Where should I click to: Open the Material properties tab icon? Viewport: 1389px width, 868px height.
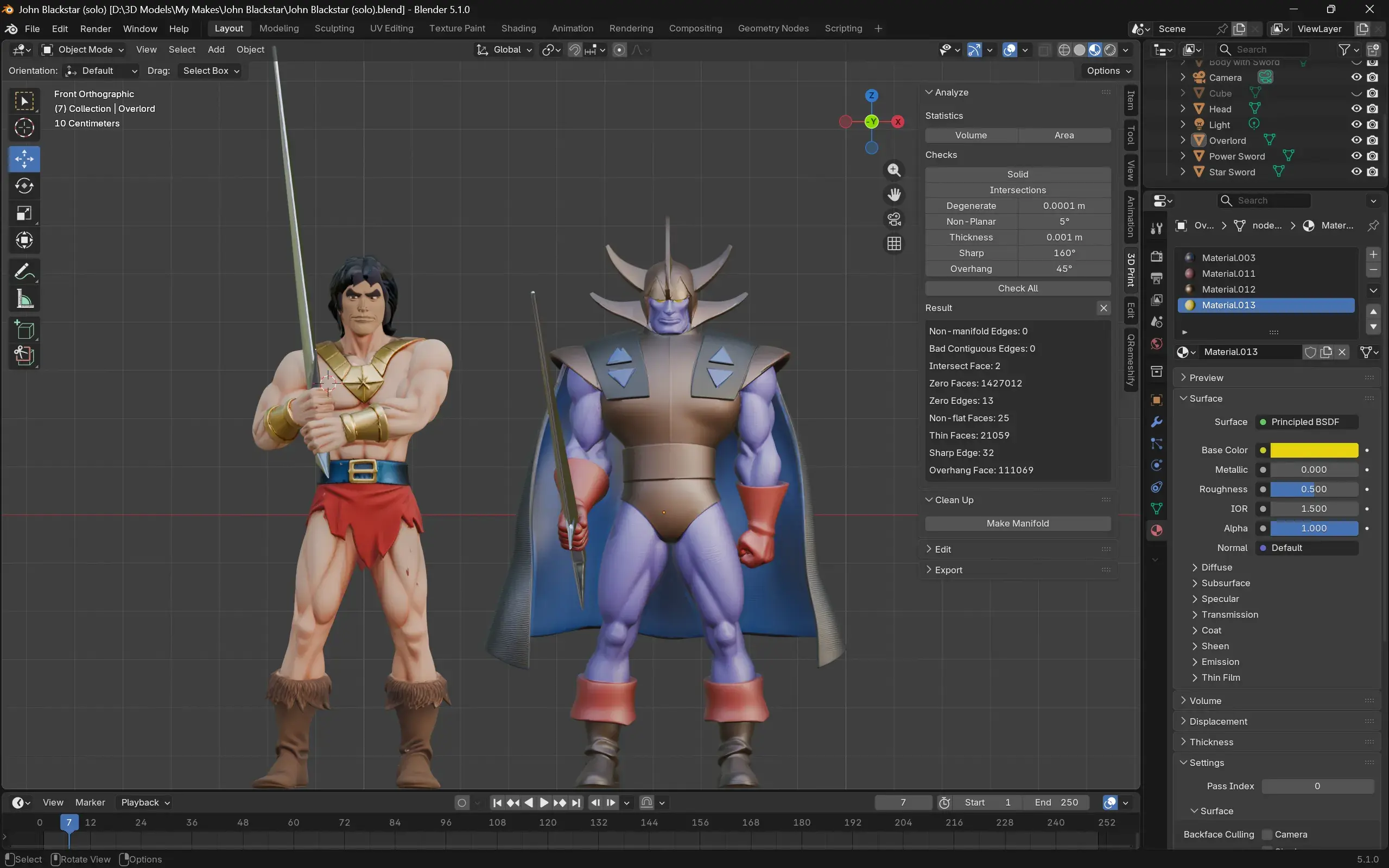[x=1157, y=530]
